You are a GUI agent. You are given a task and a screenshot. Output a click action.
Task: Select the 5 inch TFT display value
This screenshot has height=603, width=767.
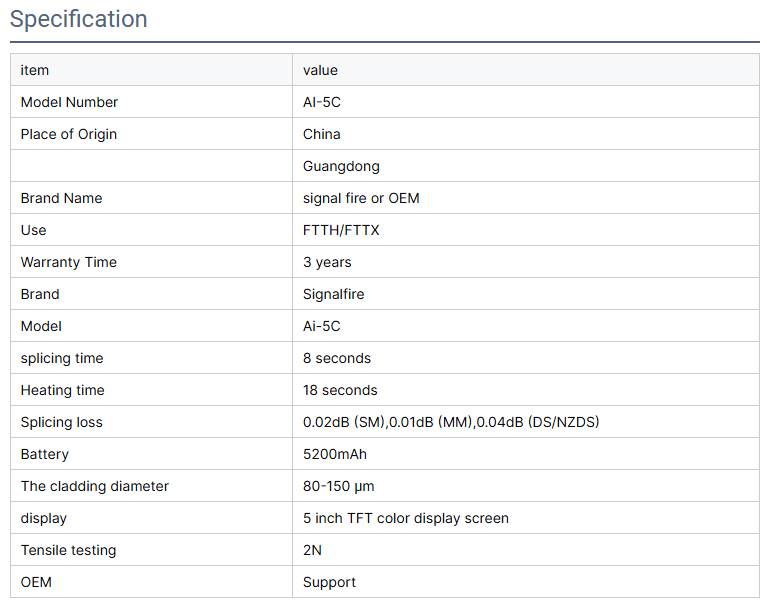click(406, 518)
